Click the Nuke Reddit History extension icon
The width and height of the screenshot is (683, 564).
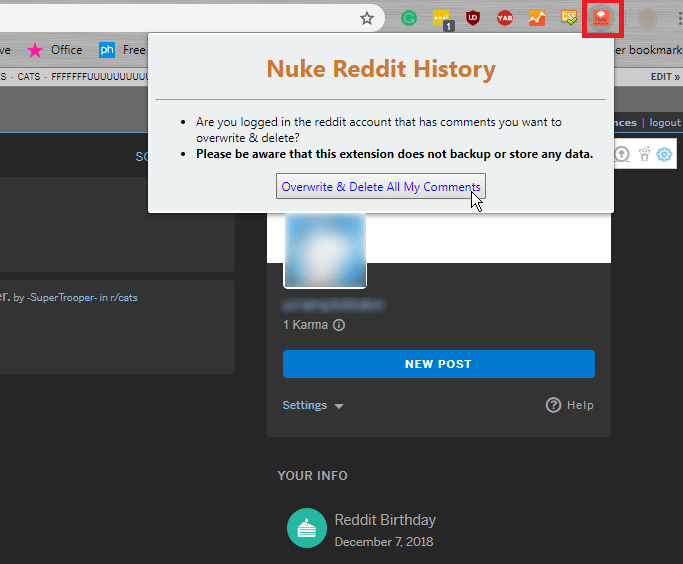[601, 18]
